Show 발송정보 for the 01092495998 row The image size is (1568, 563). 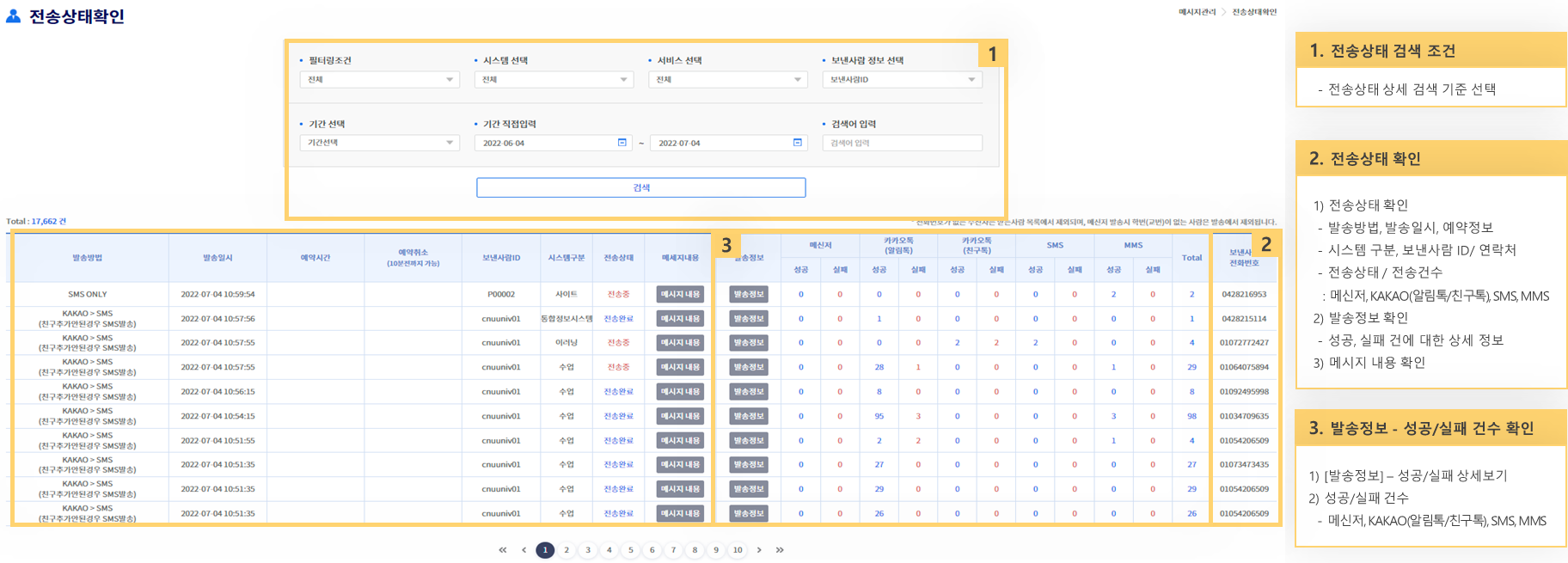click(x=749, y=392)
